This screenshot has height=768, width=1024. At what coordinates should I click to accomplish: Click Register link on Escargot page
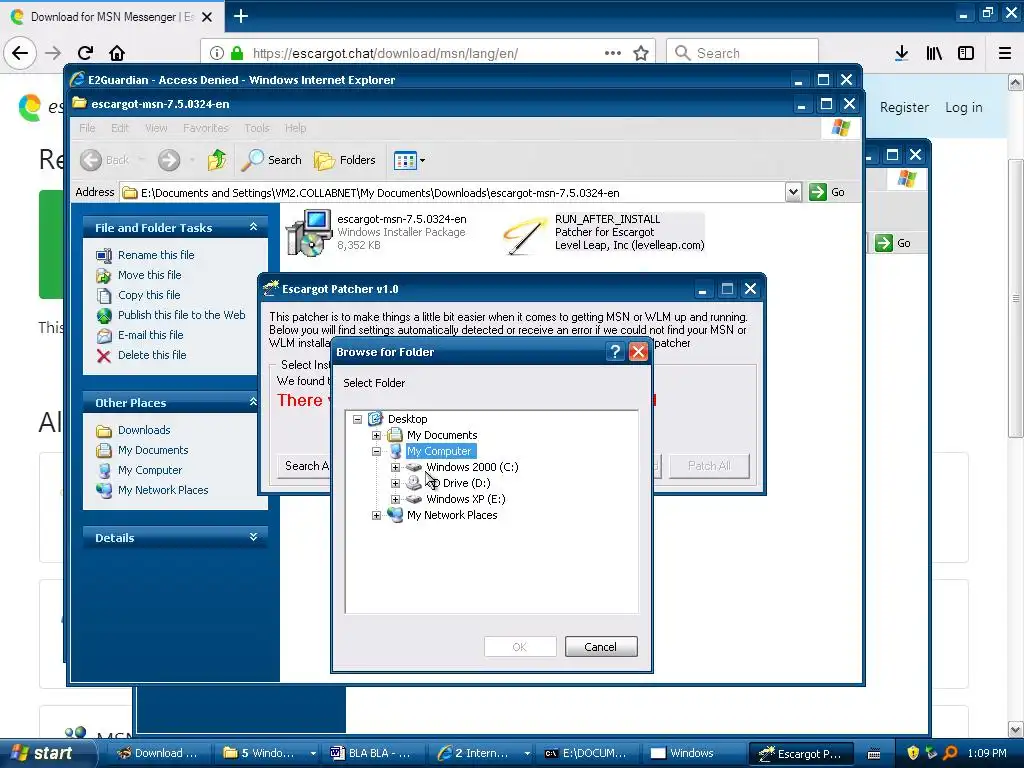904,107
